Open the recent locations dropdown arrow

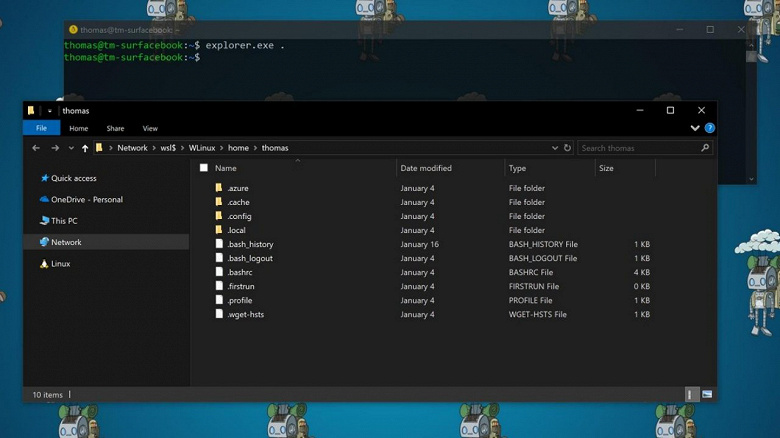point(70,148)
